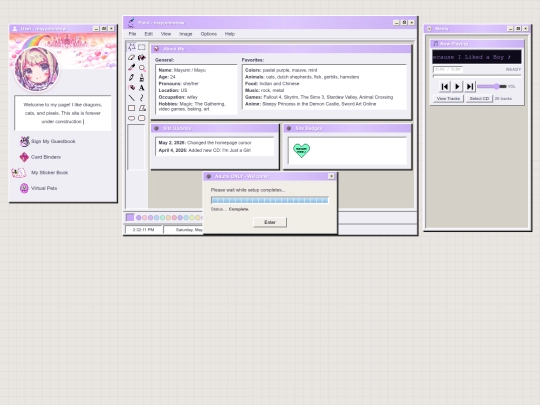The width and height of the screenshot is (540, 405).
Task: Click the '20 tracks' label
Action: pos(503,98)
